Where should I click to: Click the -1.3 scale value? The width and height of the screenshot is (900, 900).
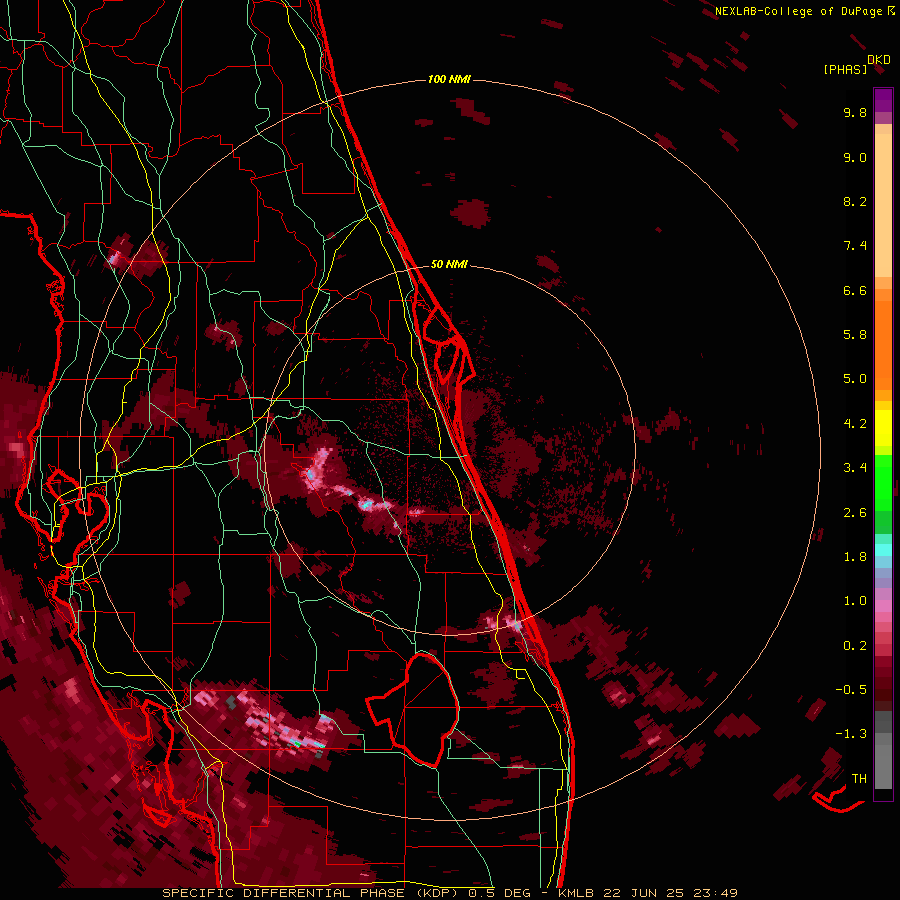851,734
